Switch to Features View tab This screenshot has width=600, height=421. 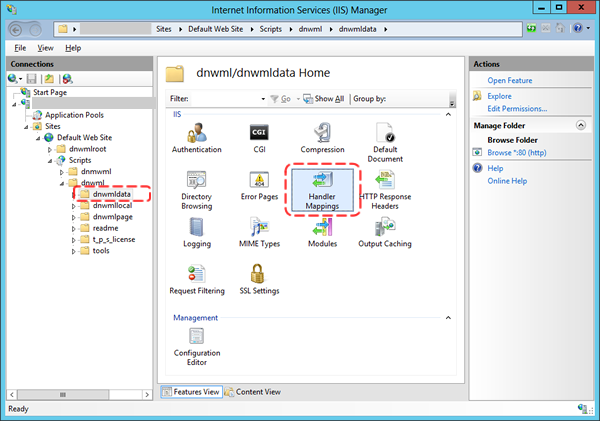pyautogui.click(x=191, y=392)
